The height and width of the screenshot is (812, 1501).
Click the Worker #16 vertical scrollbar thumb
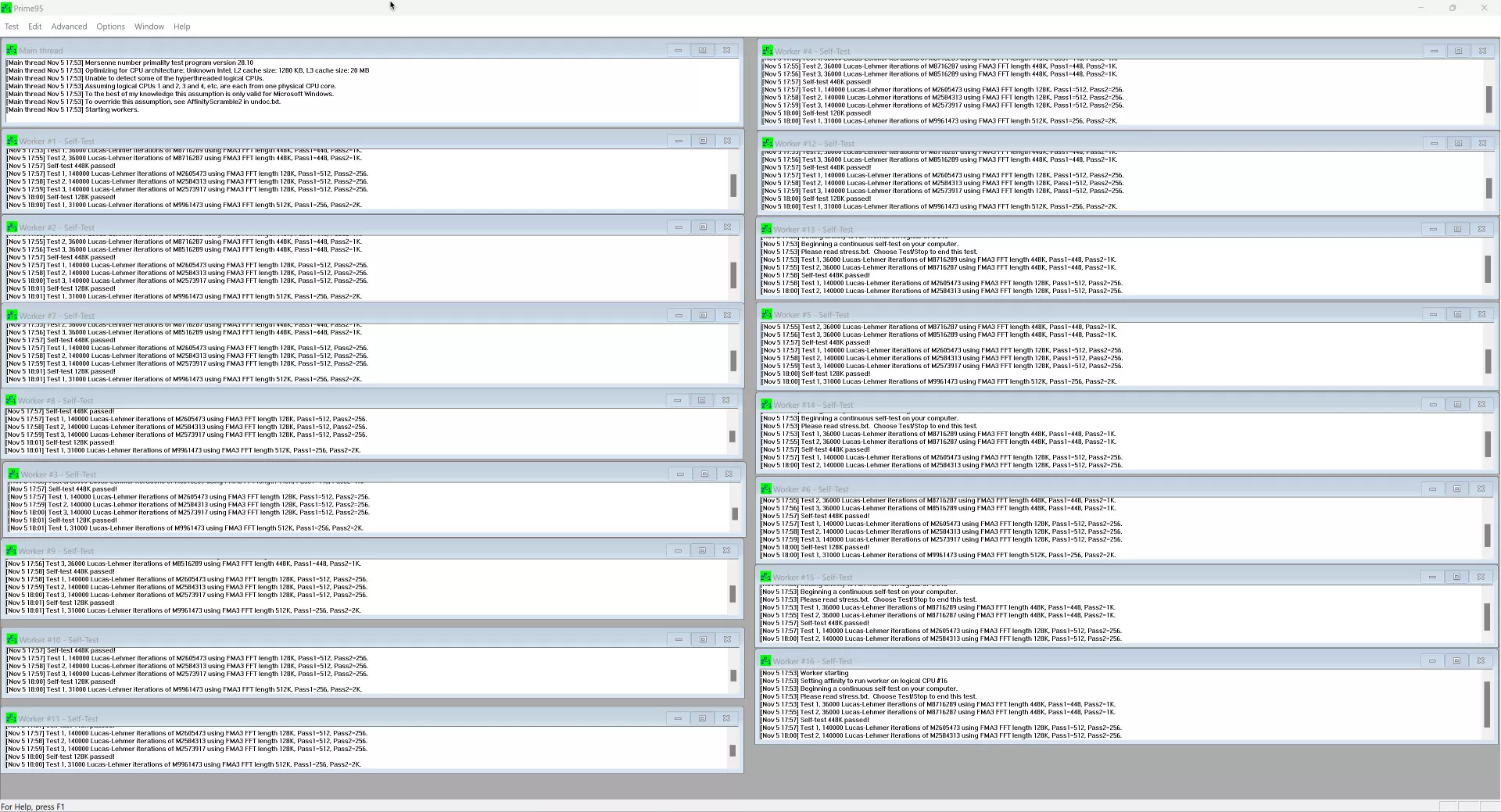(1486, 704)
